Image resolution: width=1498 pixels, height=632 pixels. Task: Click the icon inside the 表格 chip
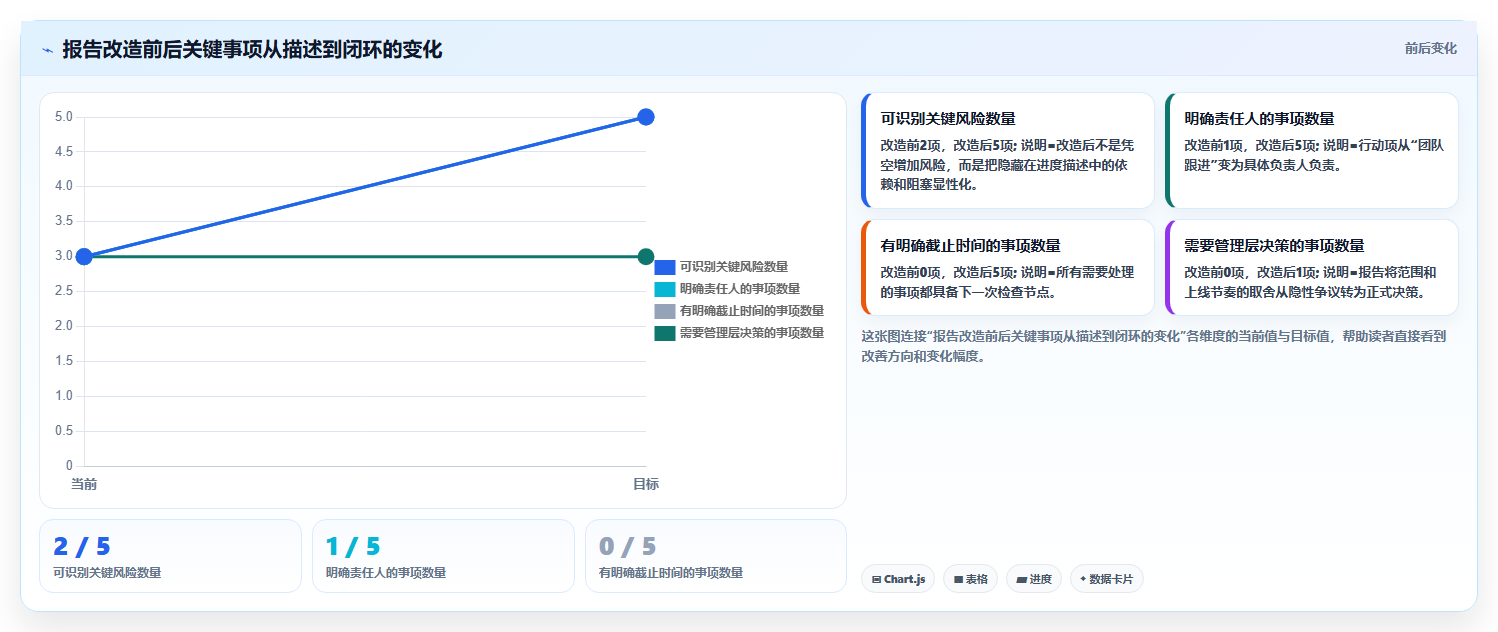[958, 579]
